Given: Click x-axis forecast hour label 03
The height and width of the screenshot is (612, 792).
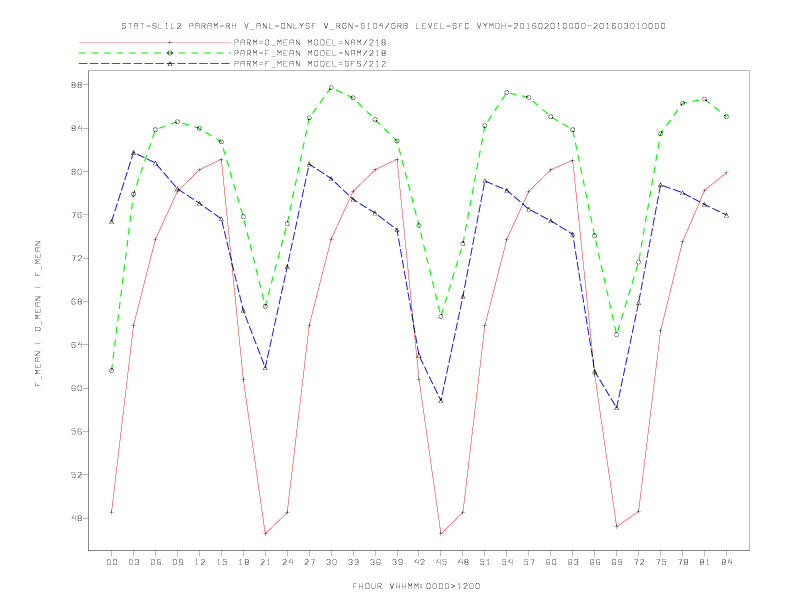Looking at the screenshot, I should [x=133, y=562].
